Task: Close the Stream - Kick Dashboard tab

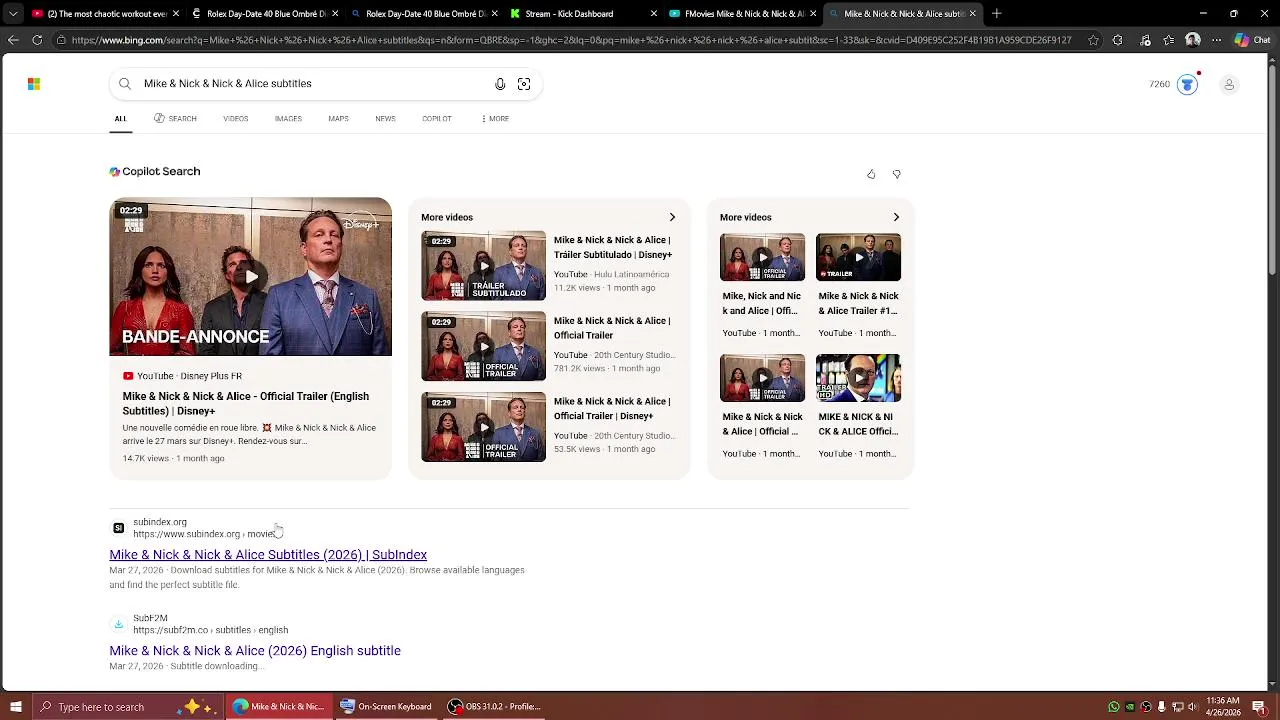Action: pyautogui.click(x=654, y=14)
